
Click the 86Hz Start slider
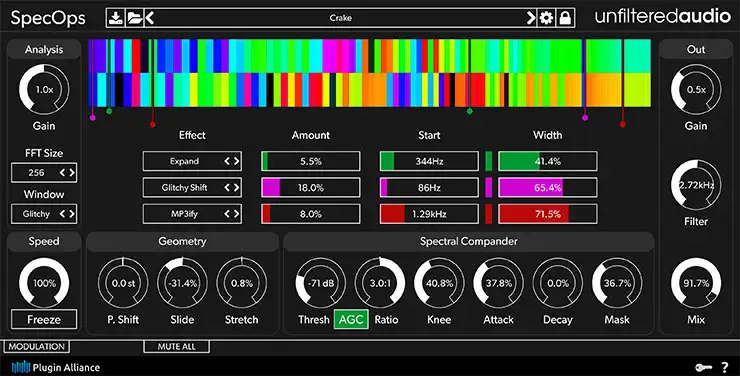(429, 188)
